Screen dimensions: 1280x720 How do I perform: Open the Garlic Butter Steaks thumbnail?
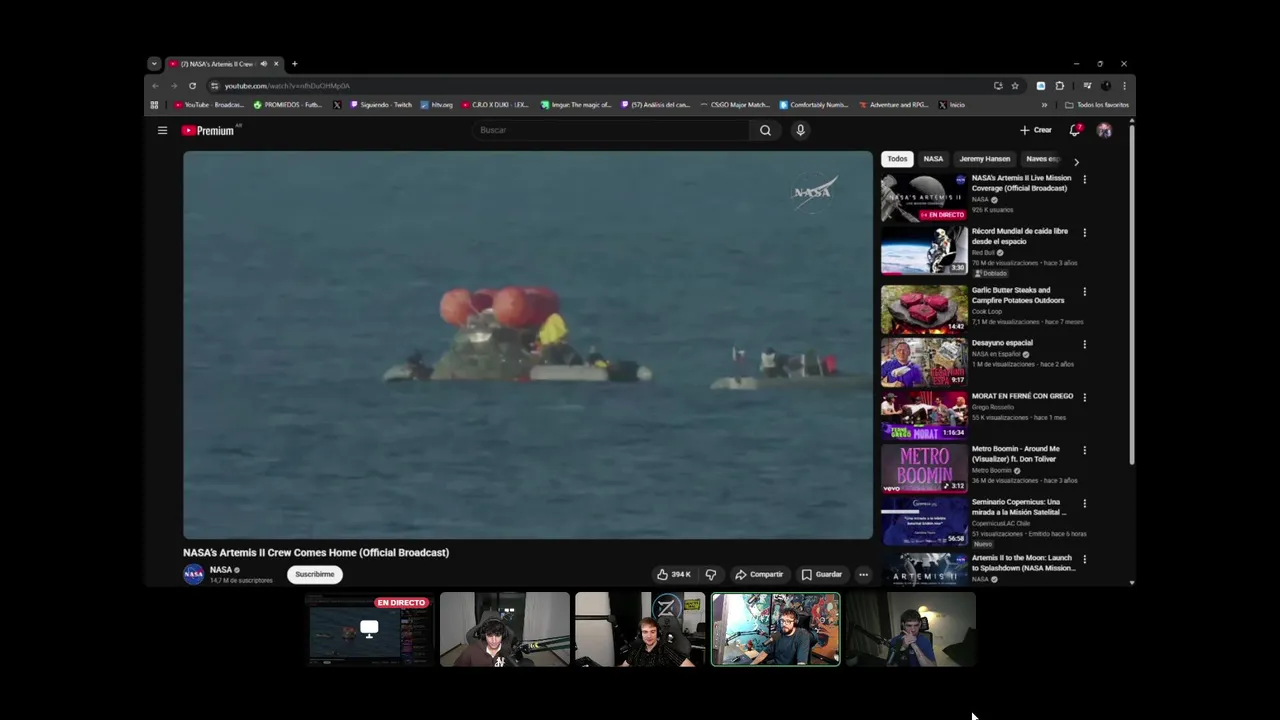(924, 309)
